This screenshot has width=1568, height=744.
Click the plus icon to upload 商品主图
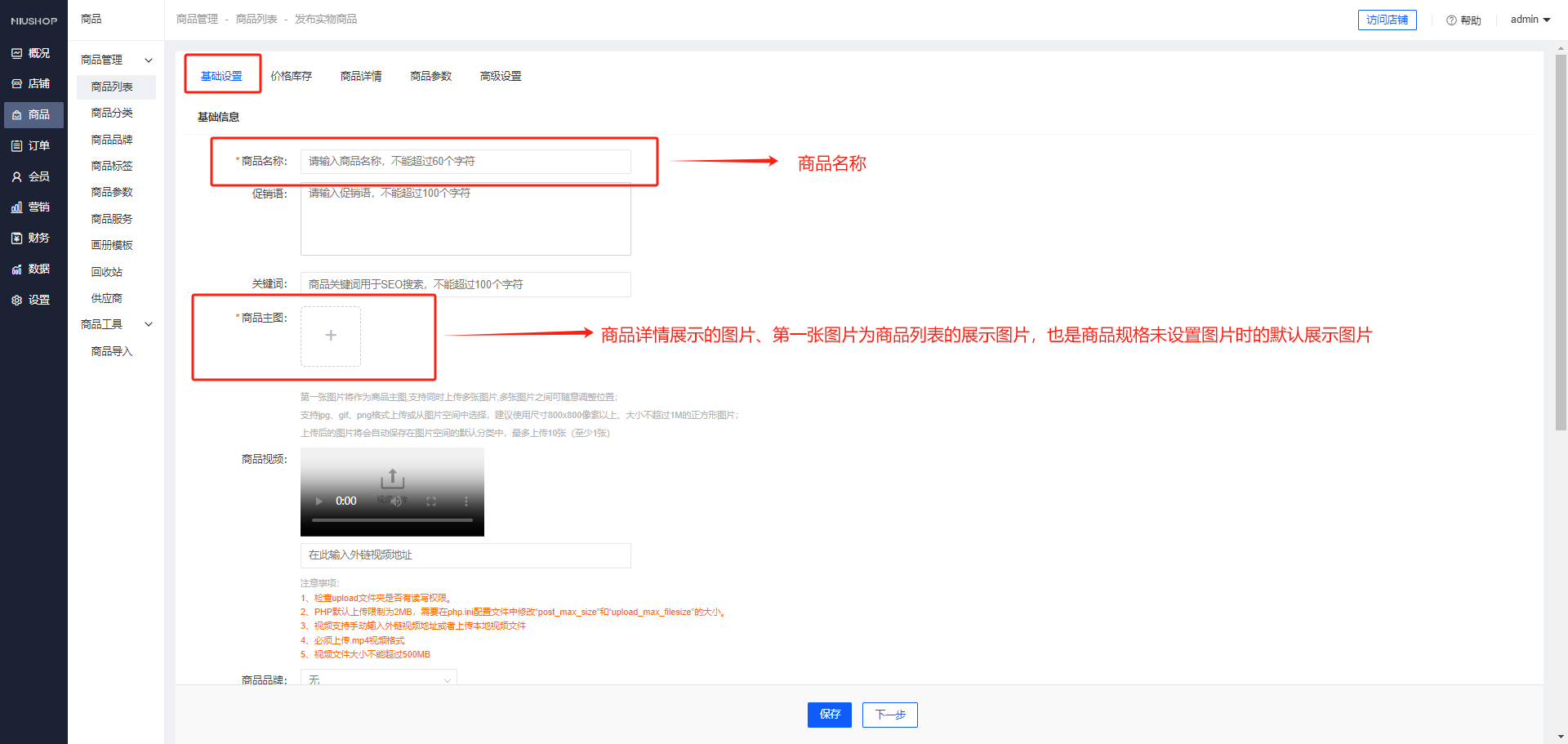click(331, 336)
